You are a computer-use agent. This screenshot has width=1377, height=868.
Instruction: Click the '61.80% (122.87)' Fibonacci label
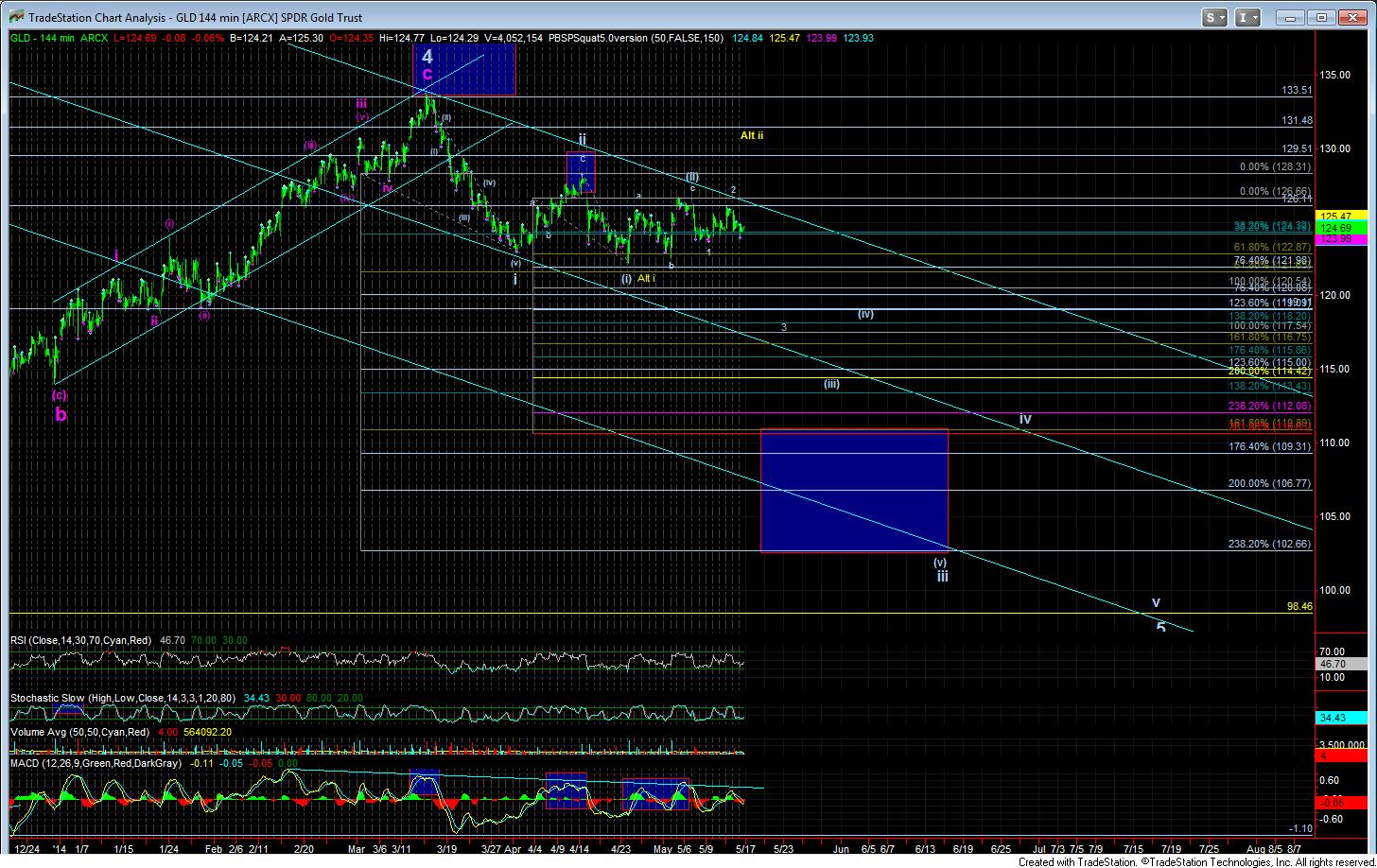(x=1272, y=247)
